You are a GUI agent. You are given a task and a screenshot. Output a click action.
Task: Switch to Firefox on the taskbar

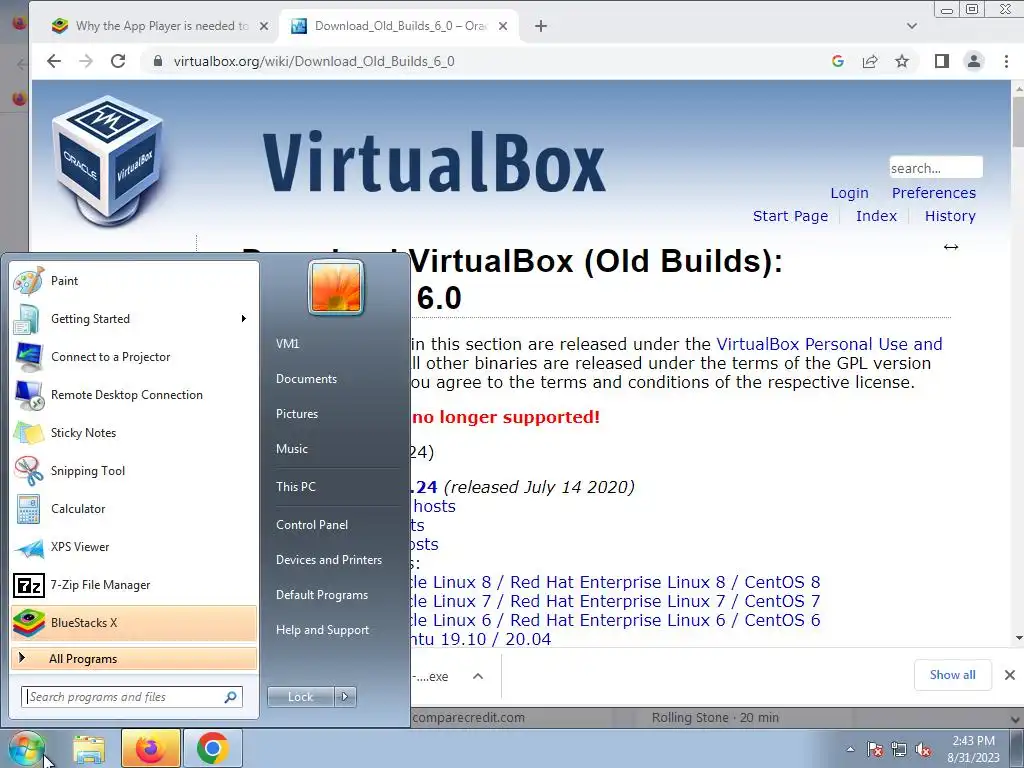[151, 748]
